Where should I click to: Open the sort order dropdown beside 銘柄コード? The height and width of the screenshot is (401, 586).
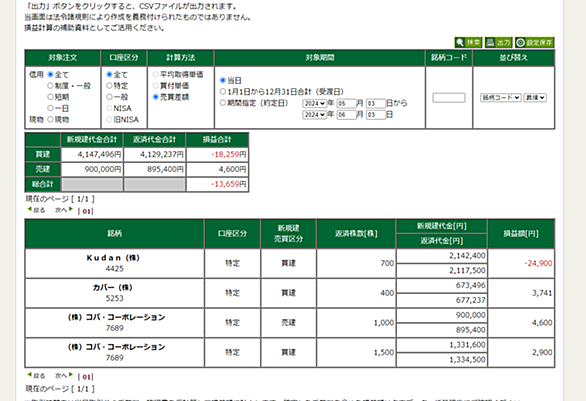[535, 98]
